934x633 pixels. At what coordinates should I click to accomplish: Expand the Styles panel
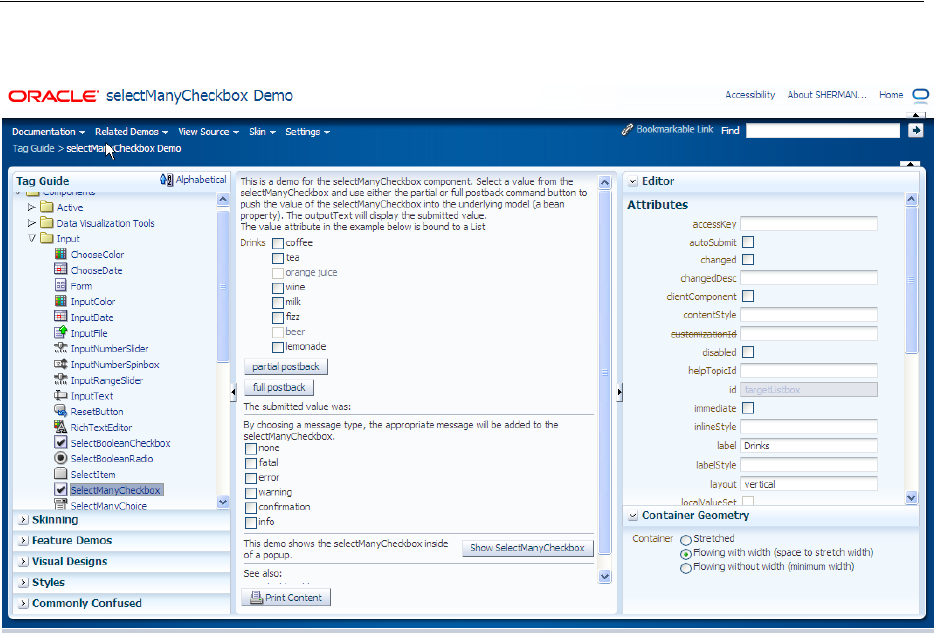(x=23, y=582)
